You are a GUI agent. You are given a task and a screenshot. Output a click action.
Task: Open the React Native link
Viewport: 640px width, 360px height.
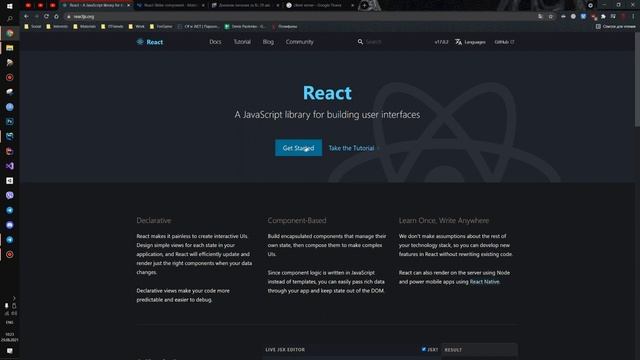click(x=484, y=282)
